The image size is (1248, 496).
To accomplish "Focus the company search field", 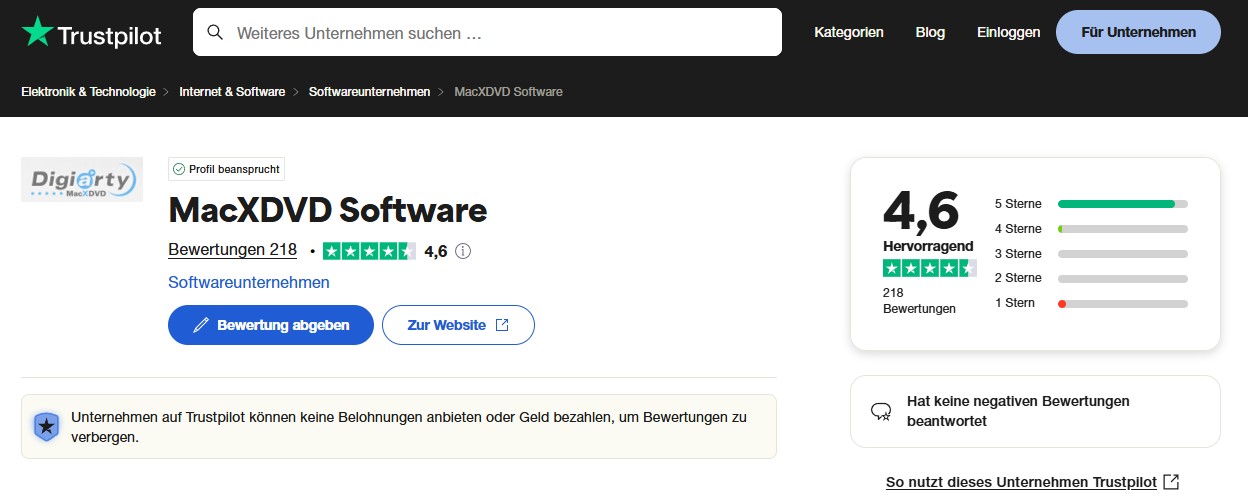I will click(487, 32).
